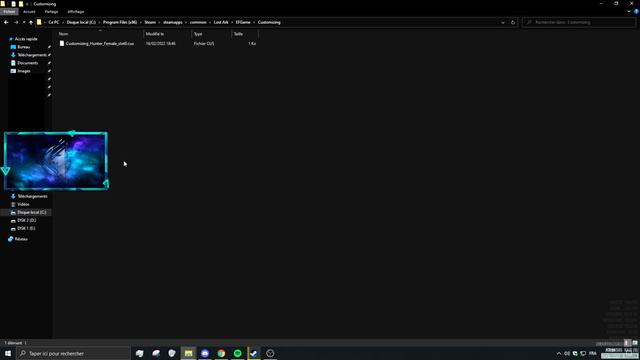Expand the ribbon chevron
This screenshot has width=640, height=360.
pyautogui.click(x=629, y=11)
